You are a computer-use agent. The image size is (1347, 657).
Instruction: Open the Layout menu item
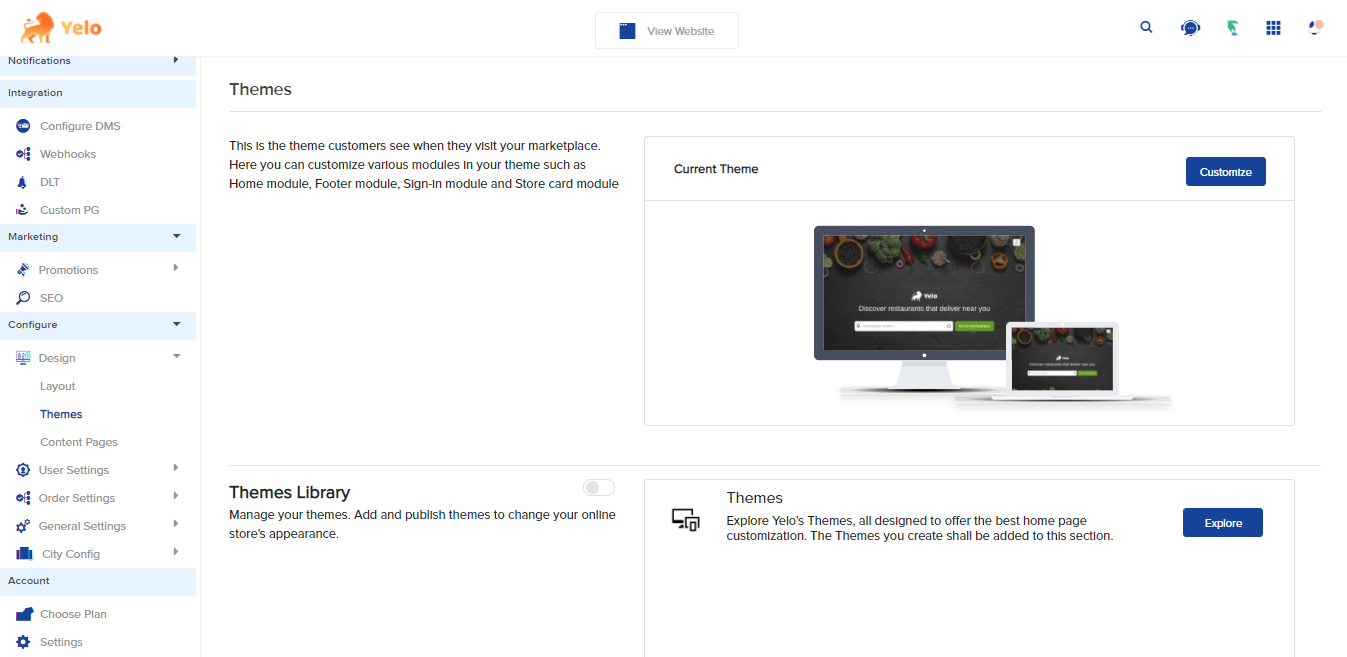click(x=58, y=386)
